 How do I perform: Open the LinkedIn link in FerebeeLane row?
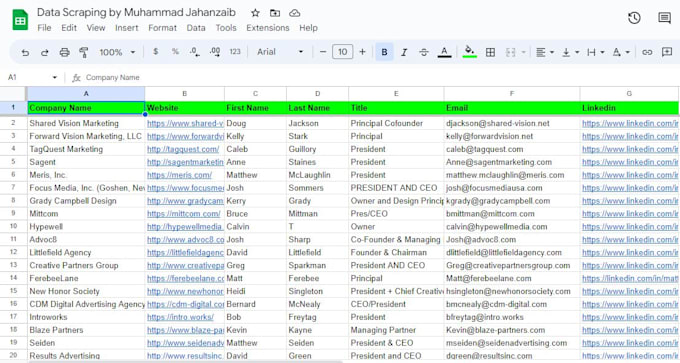click(x=630, y=278)
